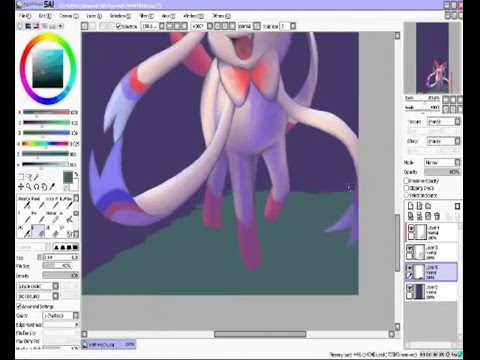The image size is (480, 360).
Task: Swap foreground and background colors
Action: point(76,174)
